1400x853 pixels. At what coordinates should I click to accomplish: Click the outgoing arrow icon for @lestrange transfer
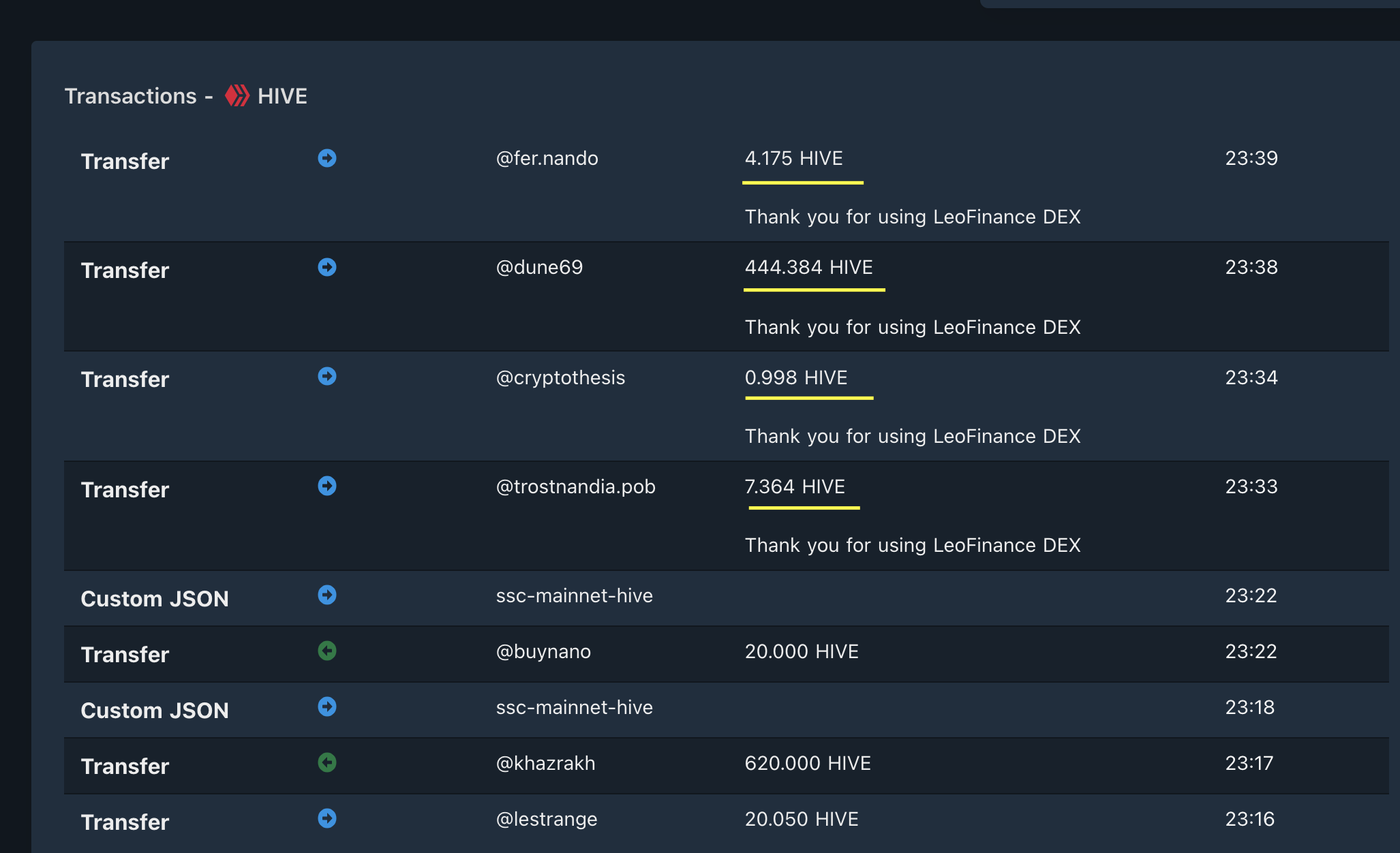pos(327,818)
